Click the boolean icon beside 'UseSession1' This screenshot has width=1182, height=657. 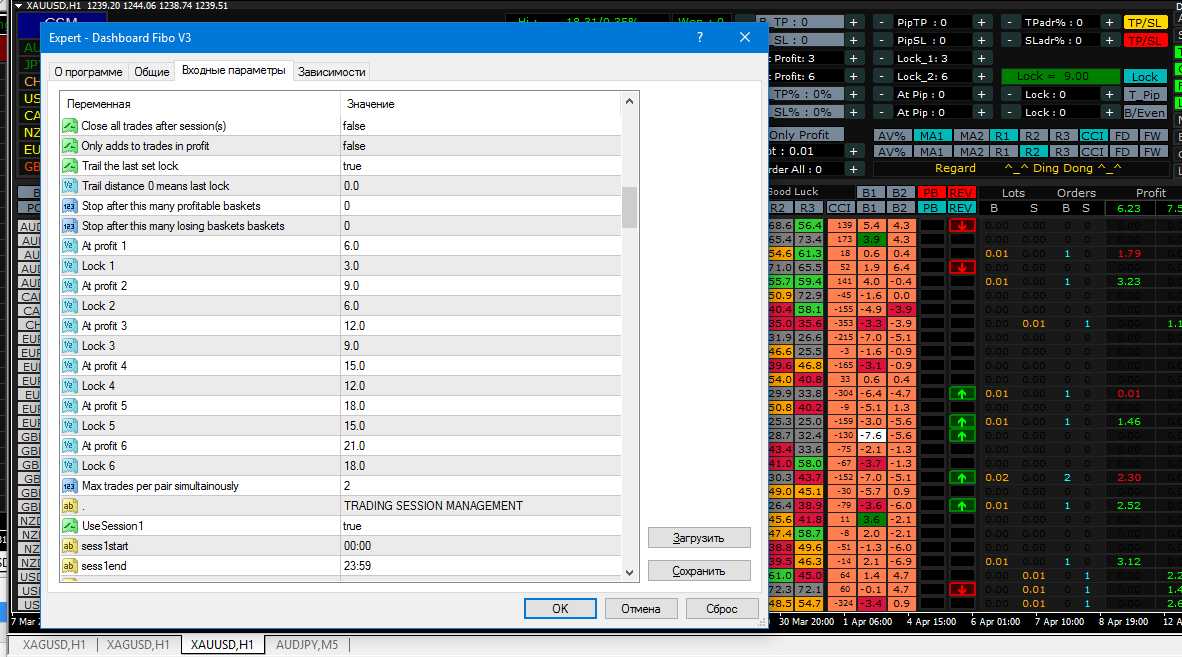(69, 526)
